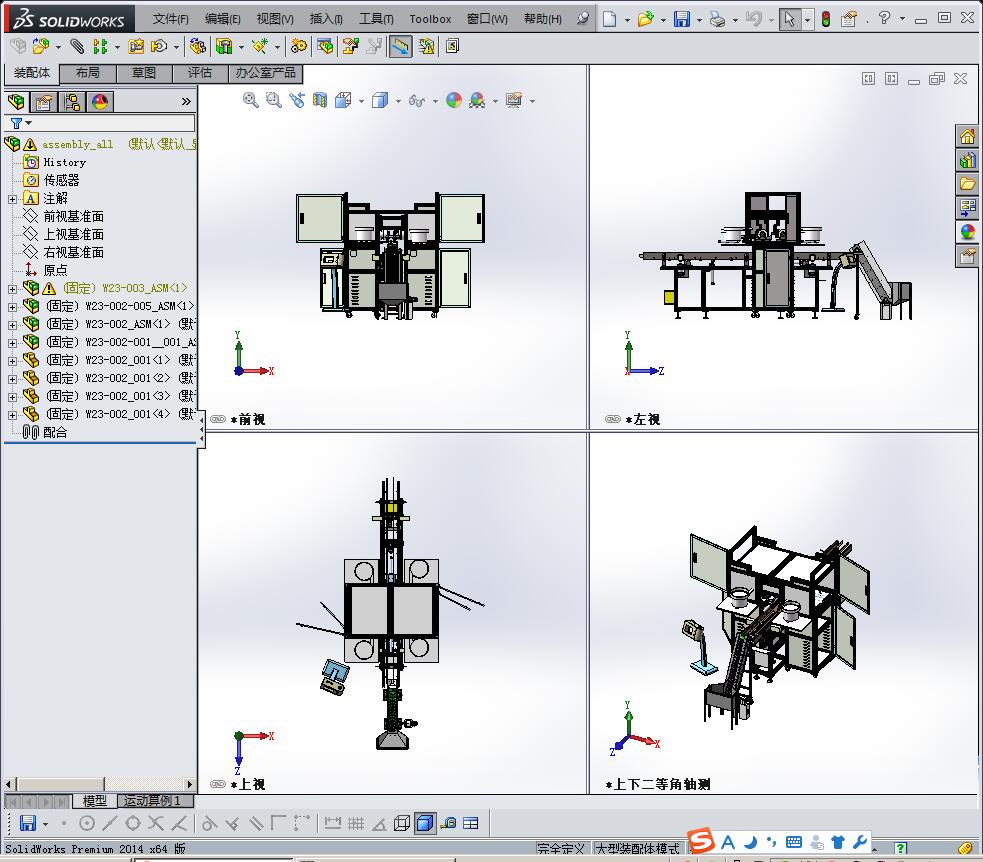Click the Measure tape icon in bottom toolbar
Viewport: 983px width, 862px height.
point(448,823)
